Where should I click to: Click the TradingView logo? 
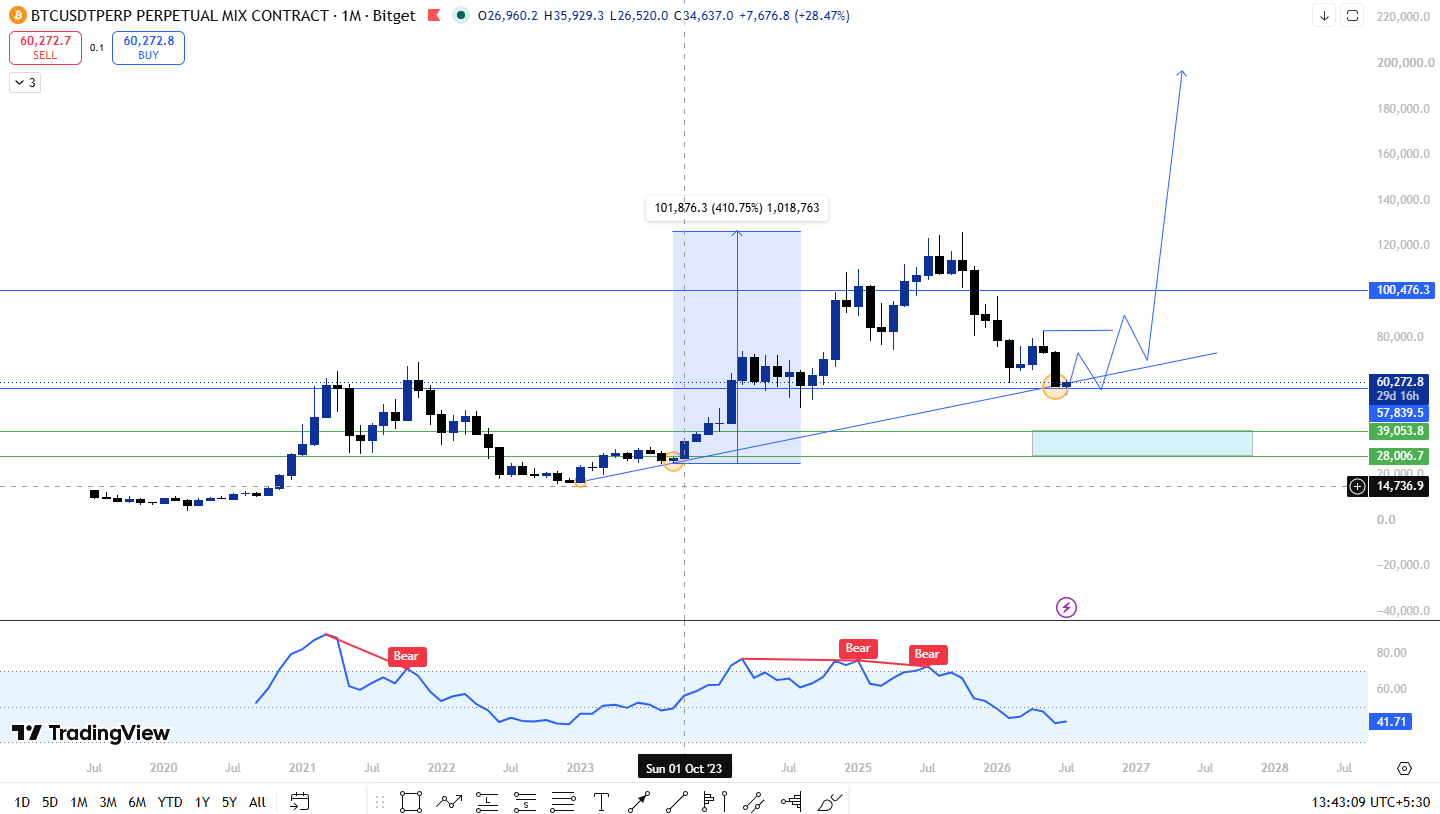(x=91, y=733)
